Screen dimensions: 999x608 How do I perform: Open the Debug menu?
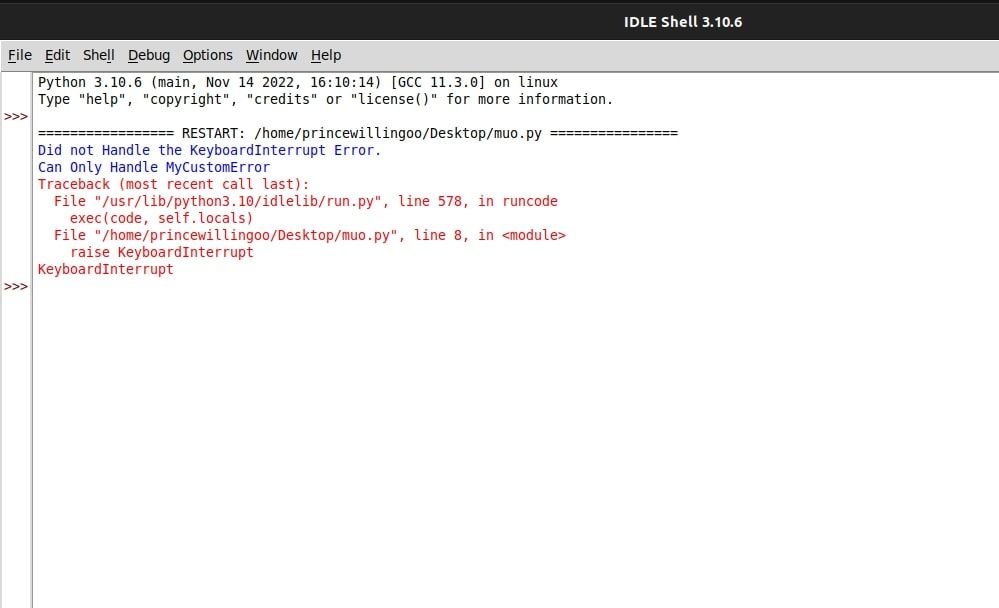tap(148, 55)
